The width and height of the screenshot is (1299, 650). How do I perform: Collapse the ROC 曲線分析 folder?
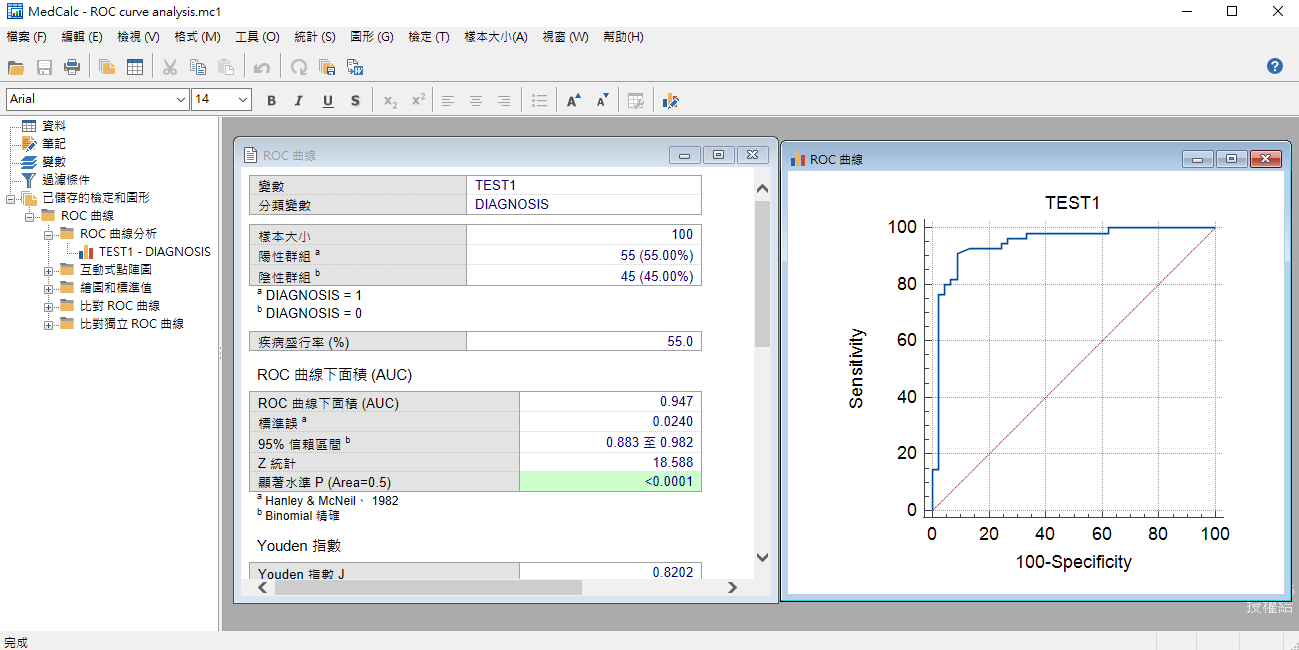tap(49, 234)
